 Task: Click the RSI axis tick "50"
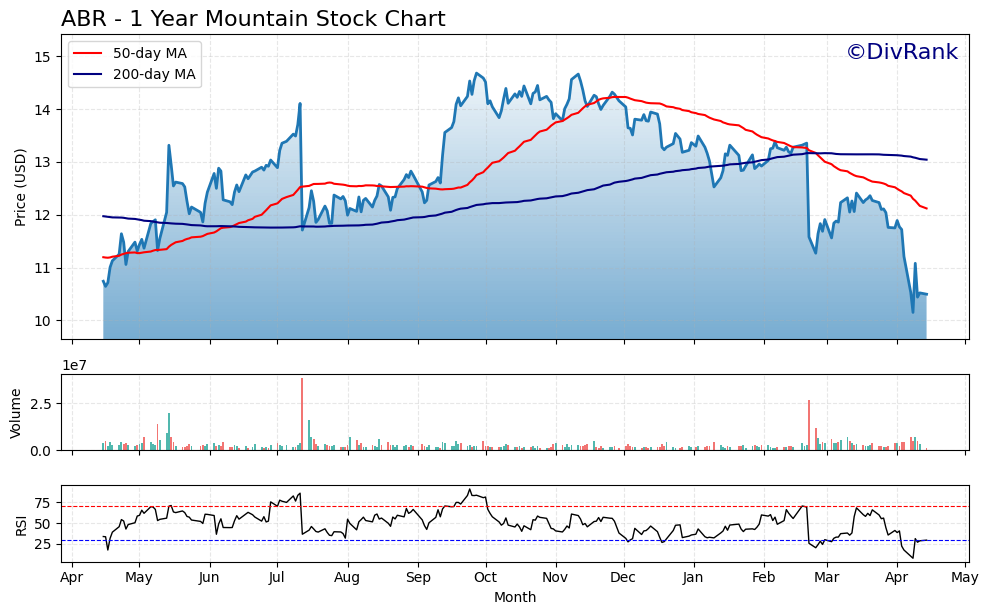[42, 524]
